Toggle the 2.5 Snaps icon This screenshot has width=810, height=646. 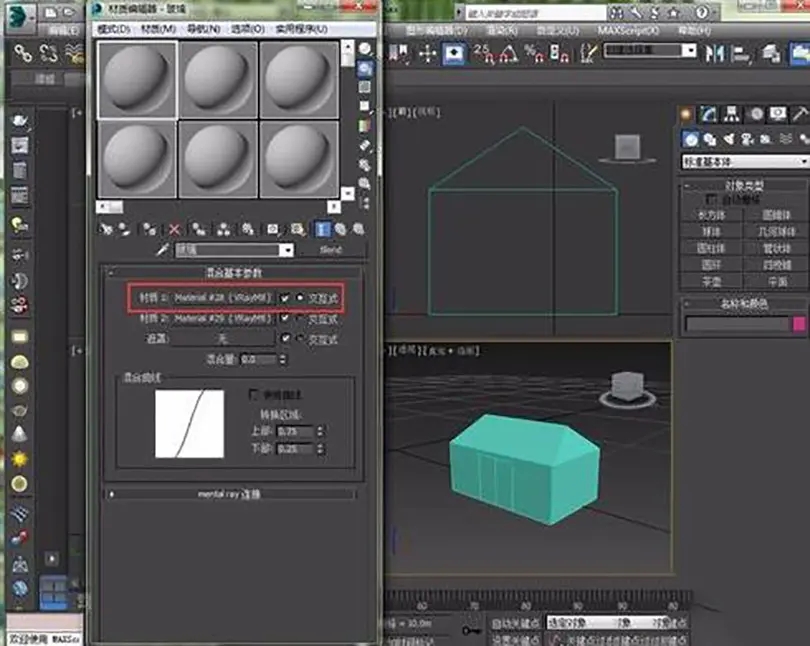[484, 53]
